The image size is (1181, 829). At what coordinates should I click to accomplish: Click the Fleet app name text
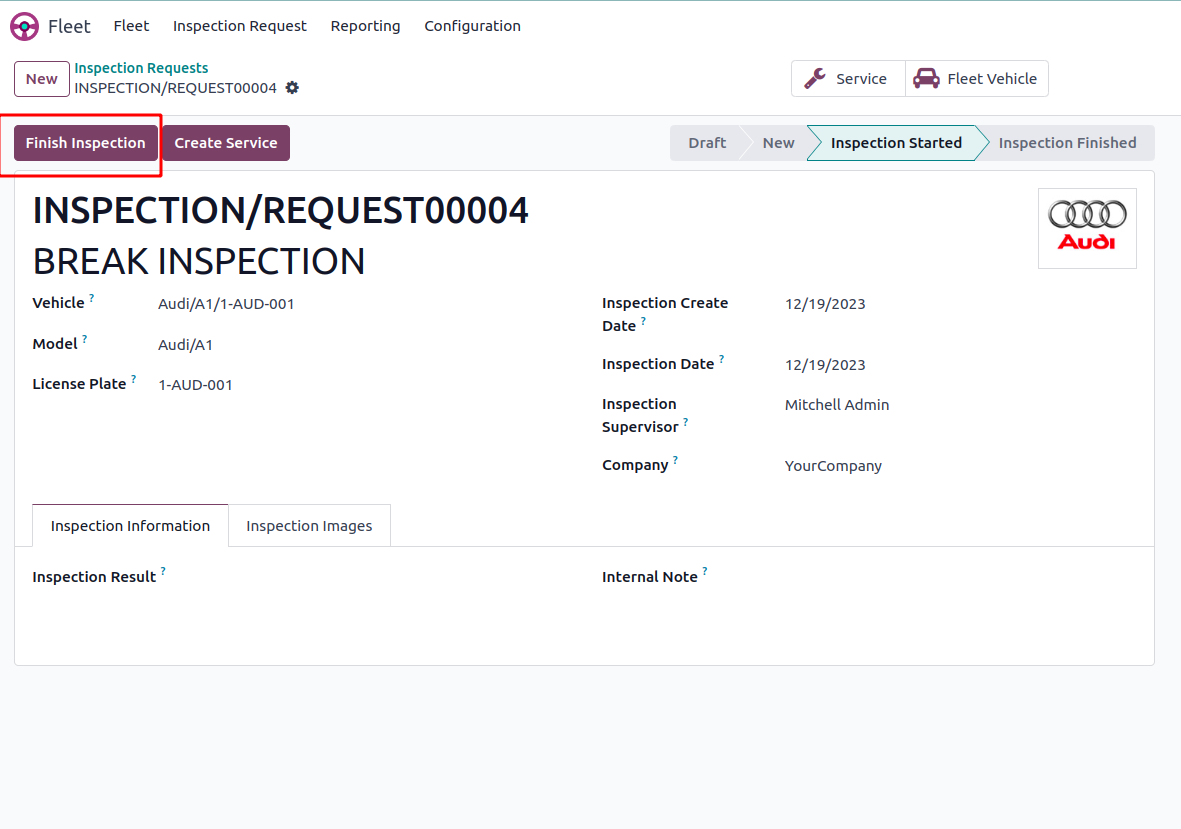coord(69,26)
